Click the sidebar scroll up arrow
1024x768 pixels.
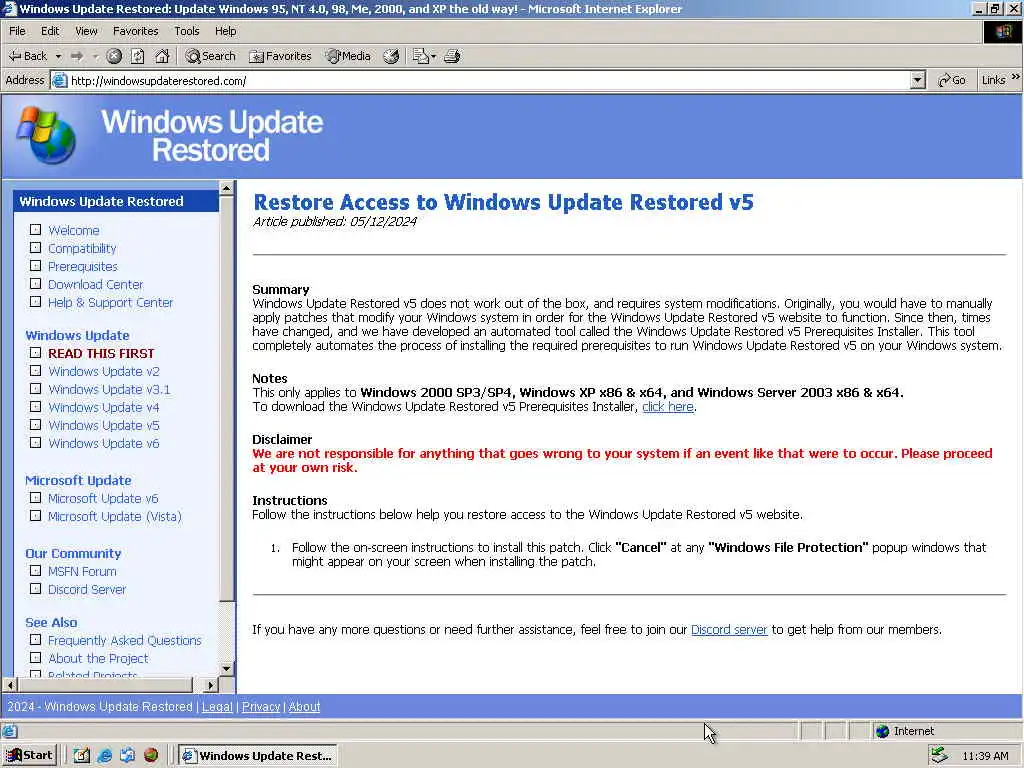pos(227,189)
